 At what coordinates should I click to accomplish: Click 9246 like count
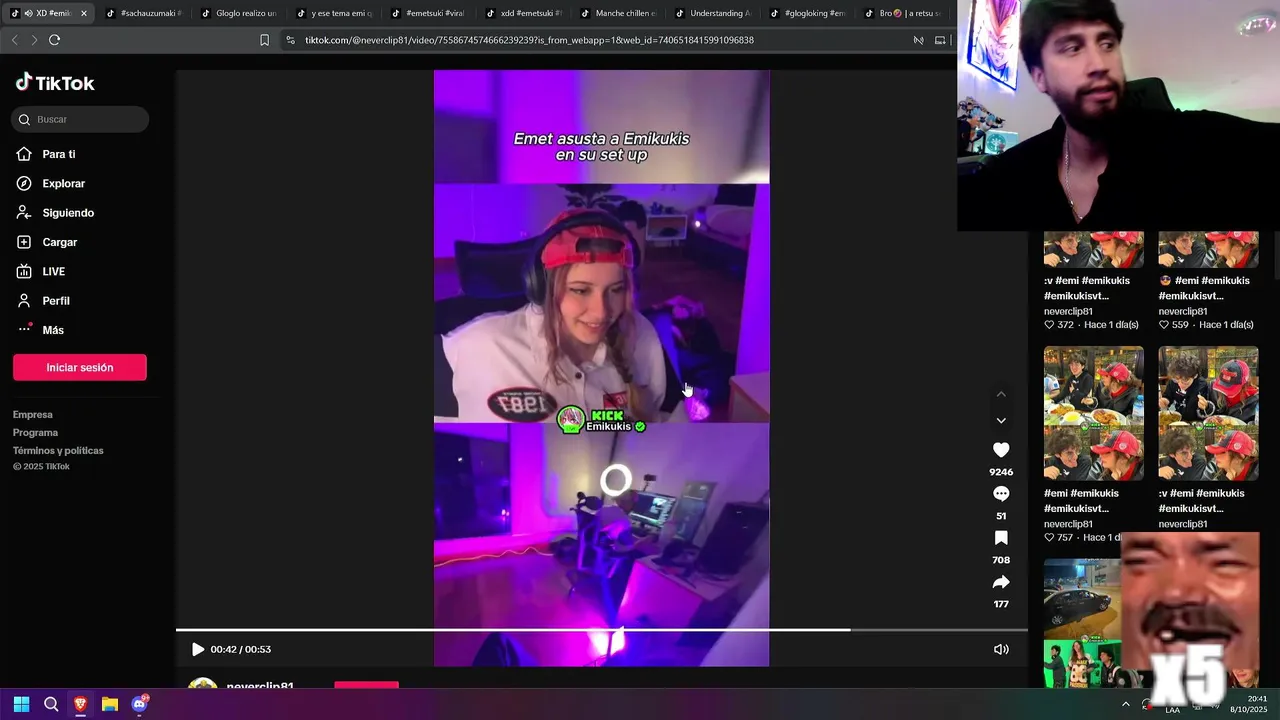click(1001, 472)
